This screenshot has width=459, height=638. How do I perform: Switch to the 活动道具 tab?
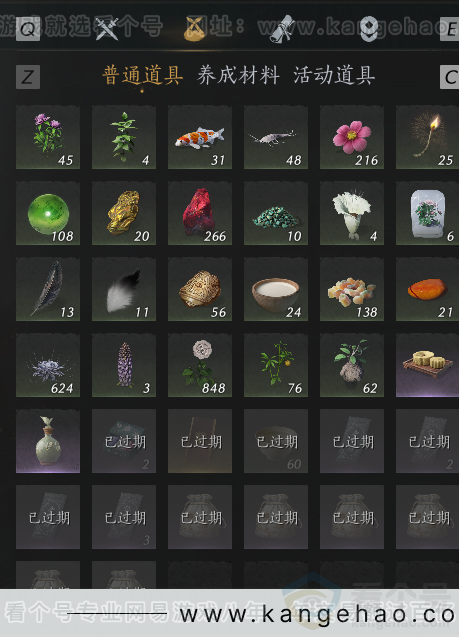tap(334, 76)
